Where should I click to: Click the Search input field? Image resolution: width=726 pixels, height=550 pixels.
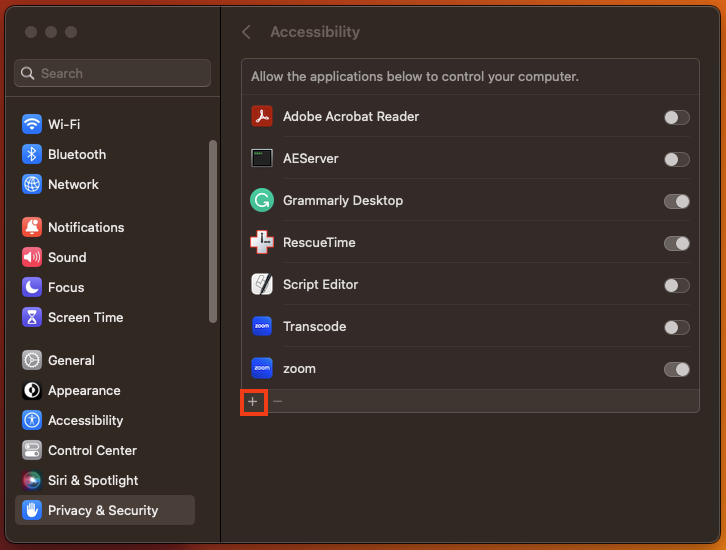point(113,73)
